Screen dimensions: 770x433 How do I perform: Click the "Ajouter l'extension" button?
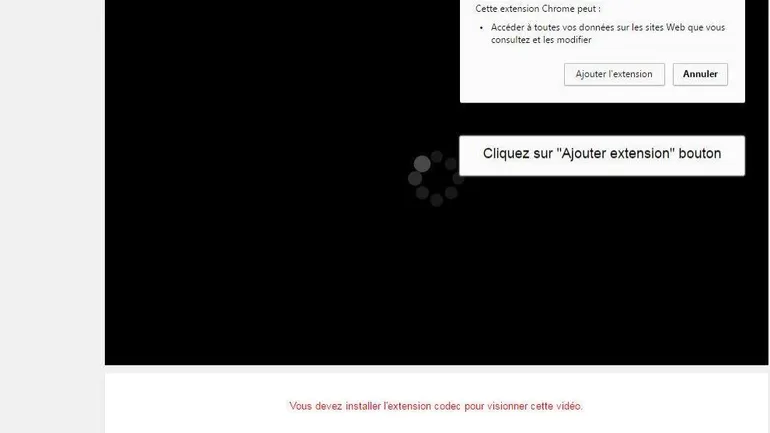[x=613, y=74]
